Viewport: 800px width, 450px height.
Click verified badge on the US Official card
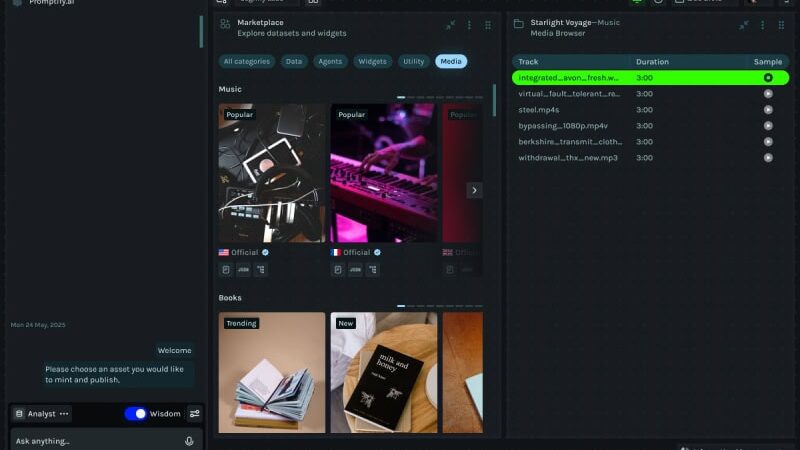click(265, 253)
